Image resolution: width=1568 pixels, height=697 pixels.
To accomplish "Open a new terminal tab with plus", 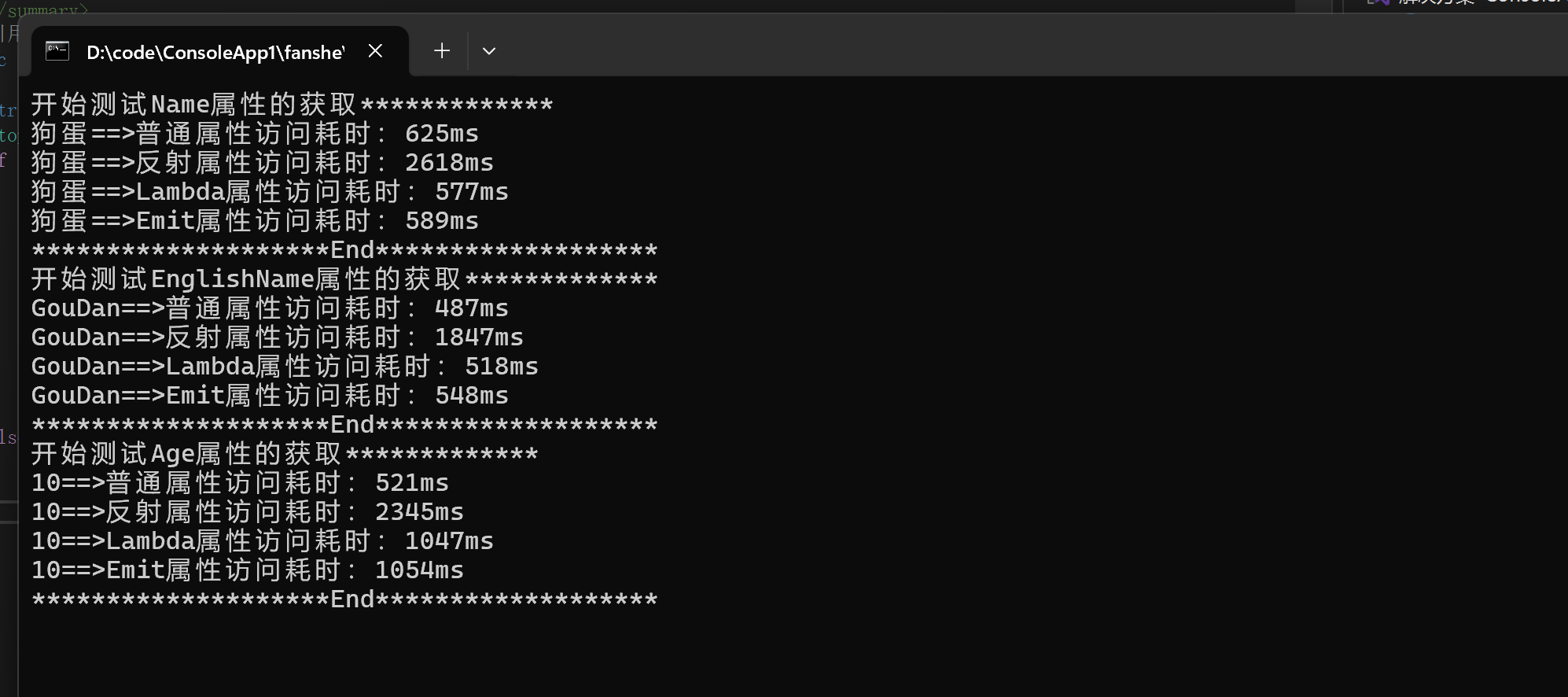I will (x=442, y=51).
